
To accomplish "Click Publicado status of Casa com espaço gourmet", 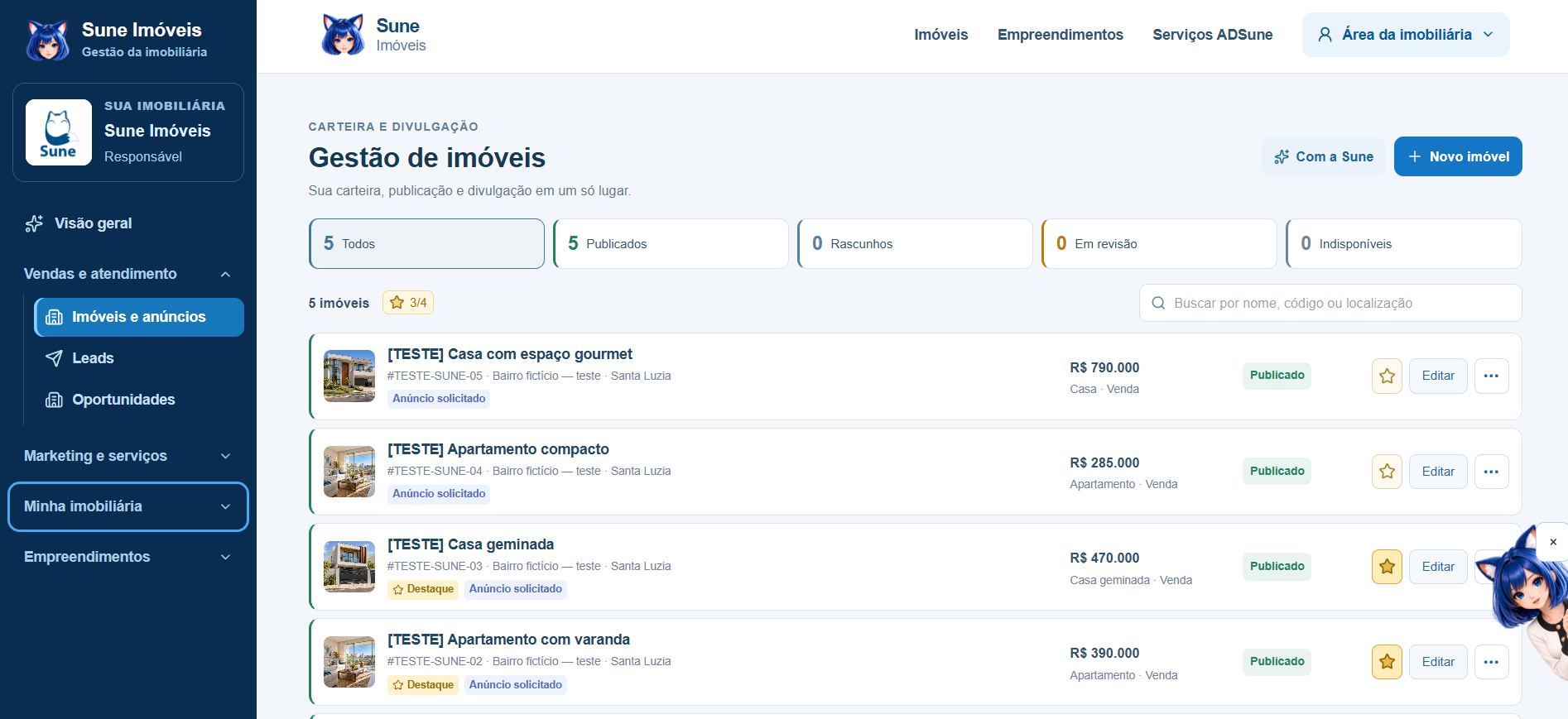I will [x=1277, y=376].
